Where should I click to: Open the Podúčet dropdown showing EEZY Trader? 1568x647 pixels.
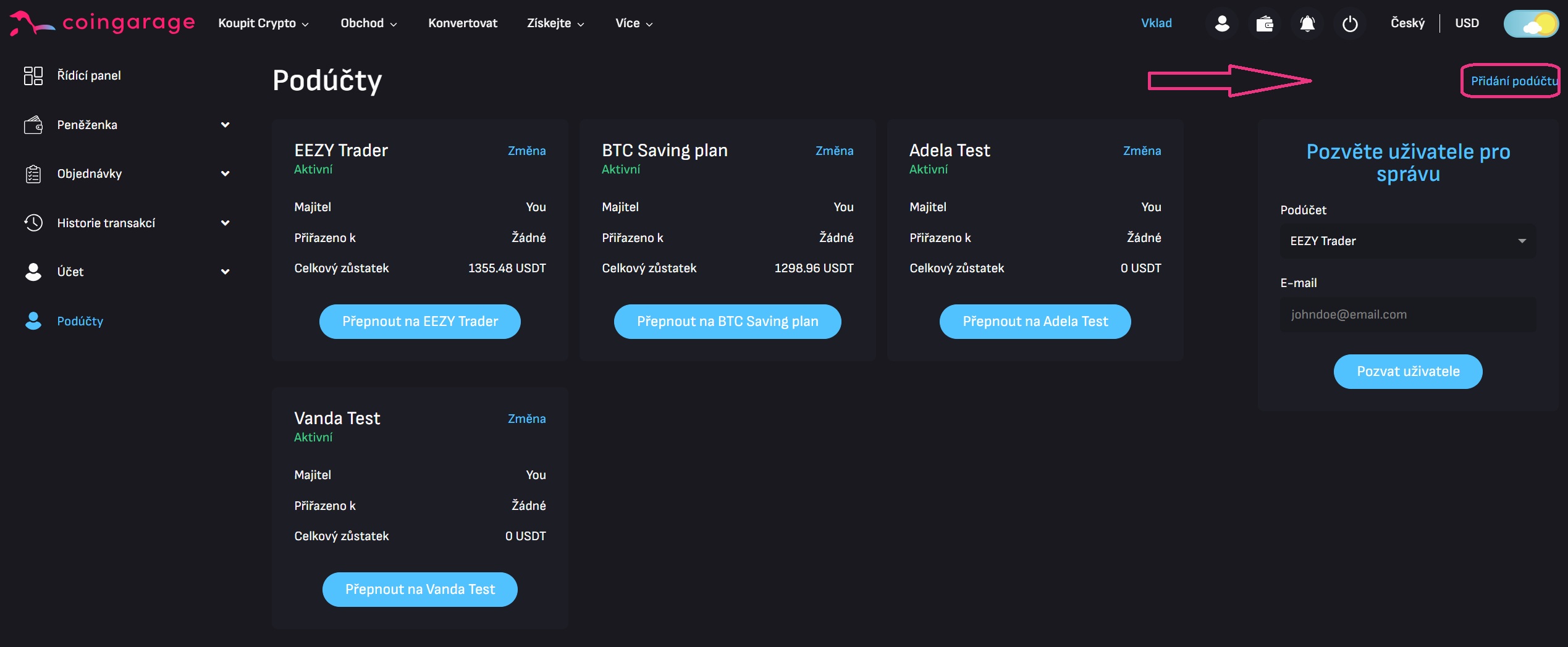(1408, 241)
